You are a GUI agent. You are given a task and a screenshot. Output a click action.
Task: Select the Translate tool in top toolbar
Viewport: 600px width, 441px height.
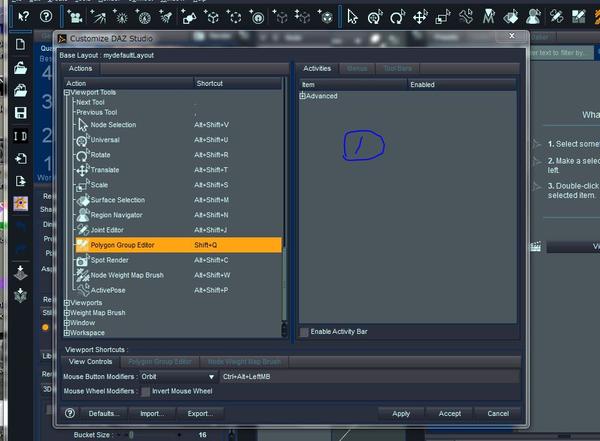coord(420,17)
